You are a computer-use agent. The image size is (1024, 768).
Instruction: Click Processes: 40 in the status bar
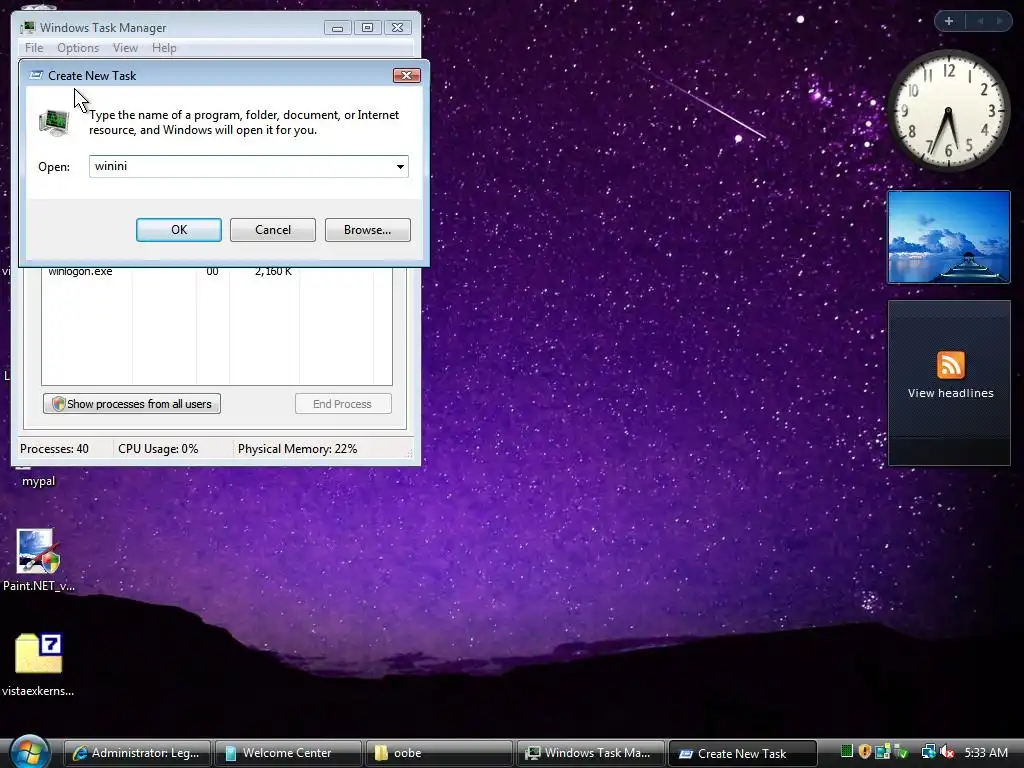coord(54,449)
